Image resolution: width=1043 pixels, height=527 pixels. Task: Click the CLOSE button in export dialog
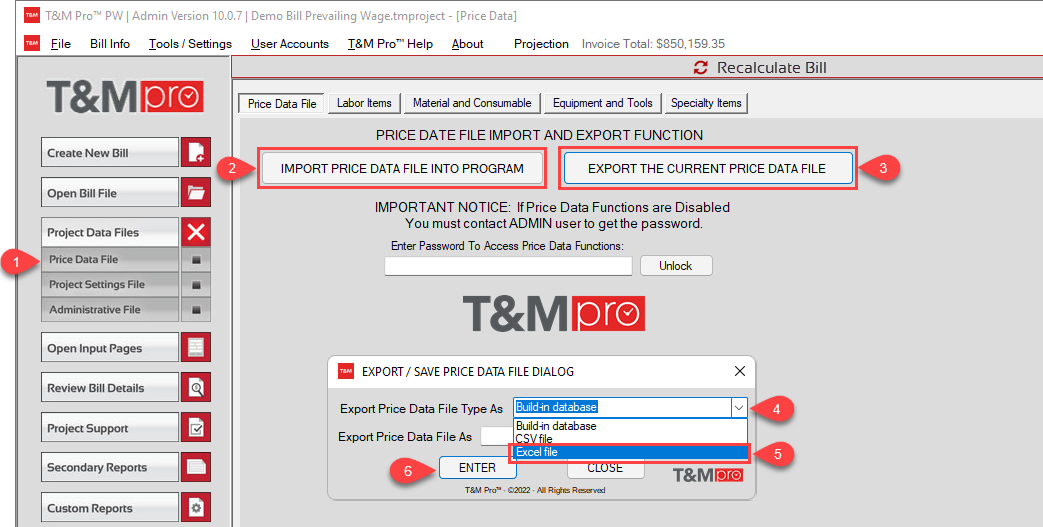[605, 468]
